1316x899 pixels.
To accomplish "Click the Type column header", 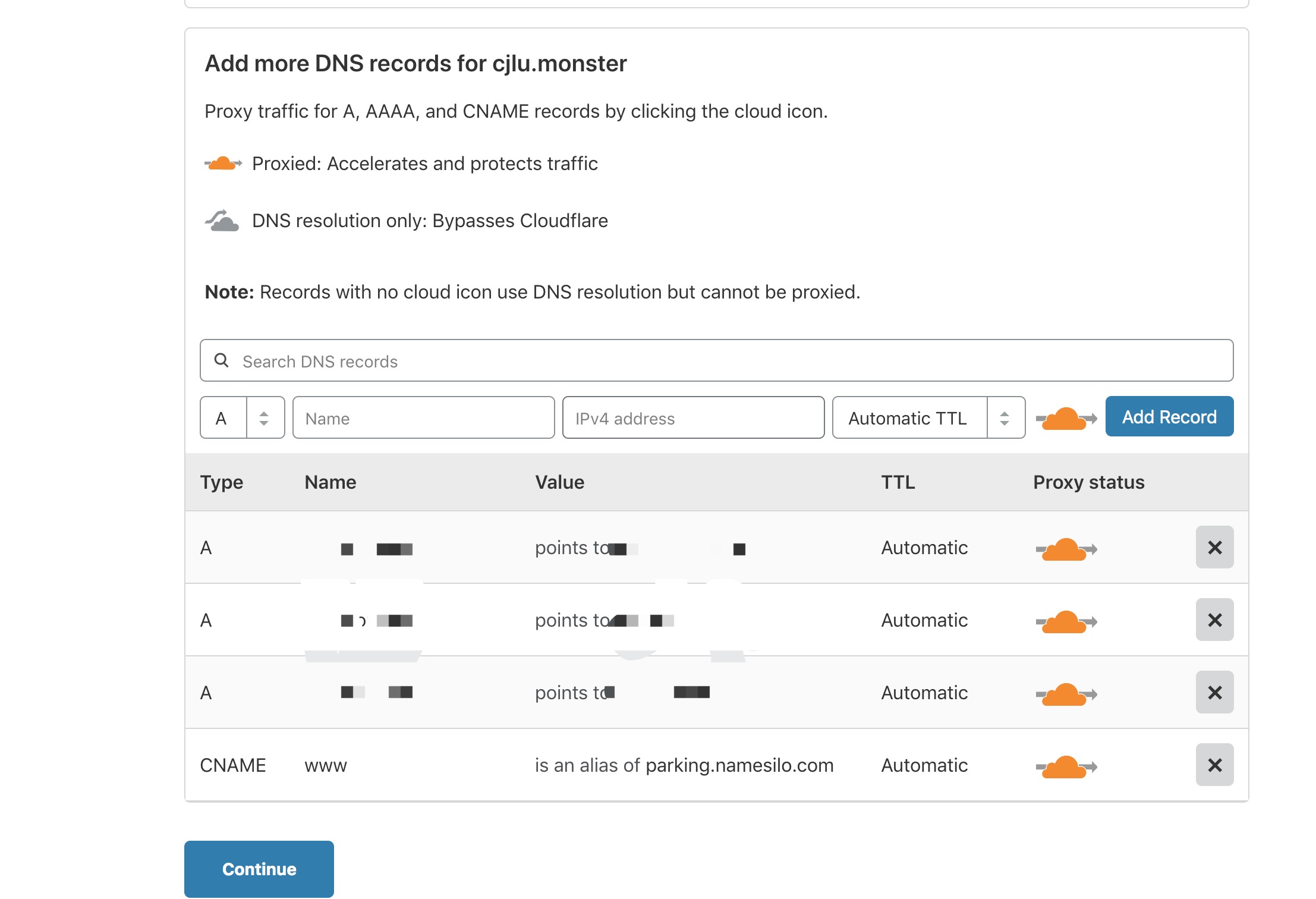I will pos(221,482).
